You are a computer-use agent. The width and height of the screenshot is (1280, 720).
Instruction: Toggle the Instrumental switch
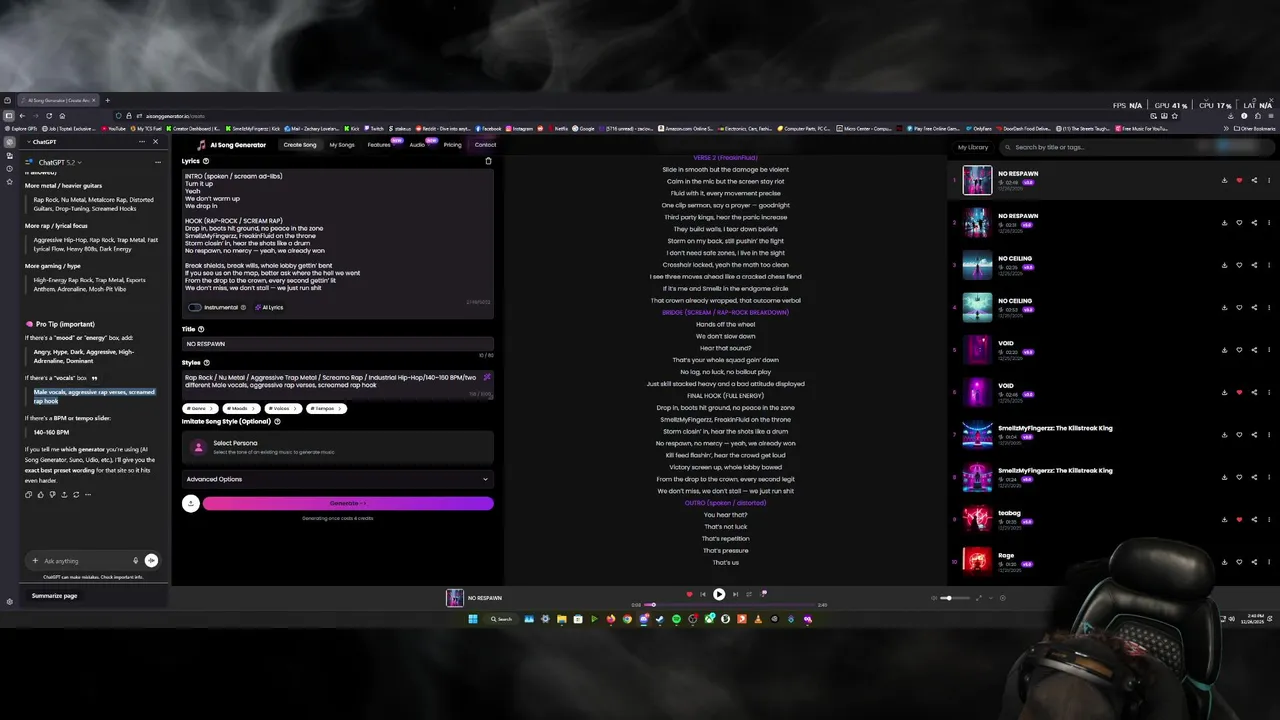(x=195, y=307)
